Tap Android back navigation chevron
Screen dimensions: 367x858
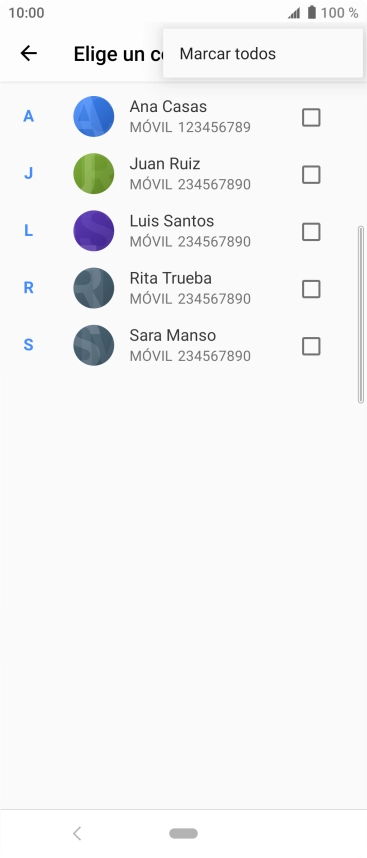pos(77,833)
